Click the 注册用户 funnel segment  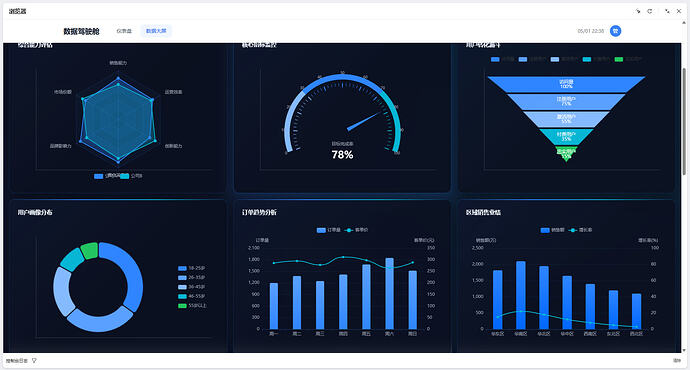coord(566,101)
